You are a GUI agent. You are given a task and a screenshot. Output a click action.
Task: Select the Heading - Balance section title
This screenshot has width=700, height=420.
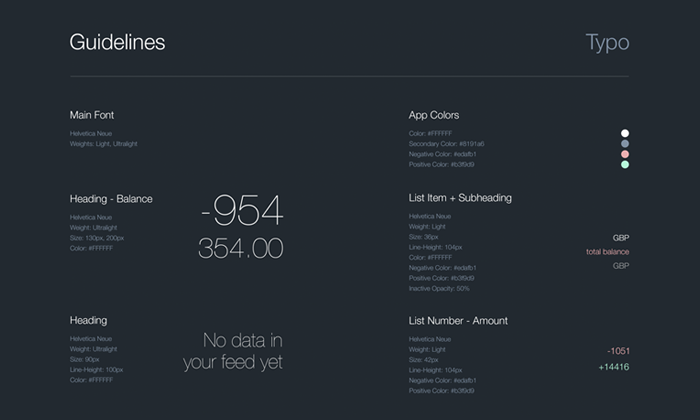111,198
